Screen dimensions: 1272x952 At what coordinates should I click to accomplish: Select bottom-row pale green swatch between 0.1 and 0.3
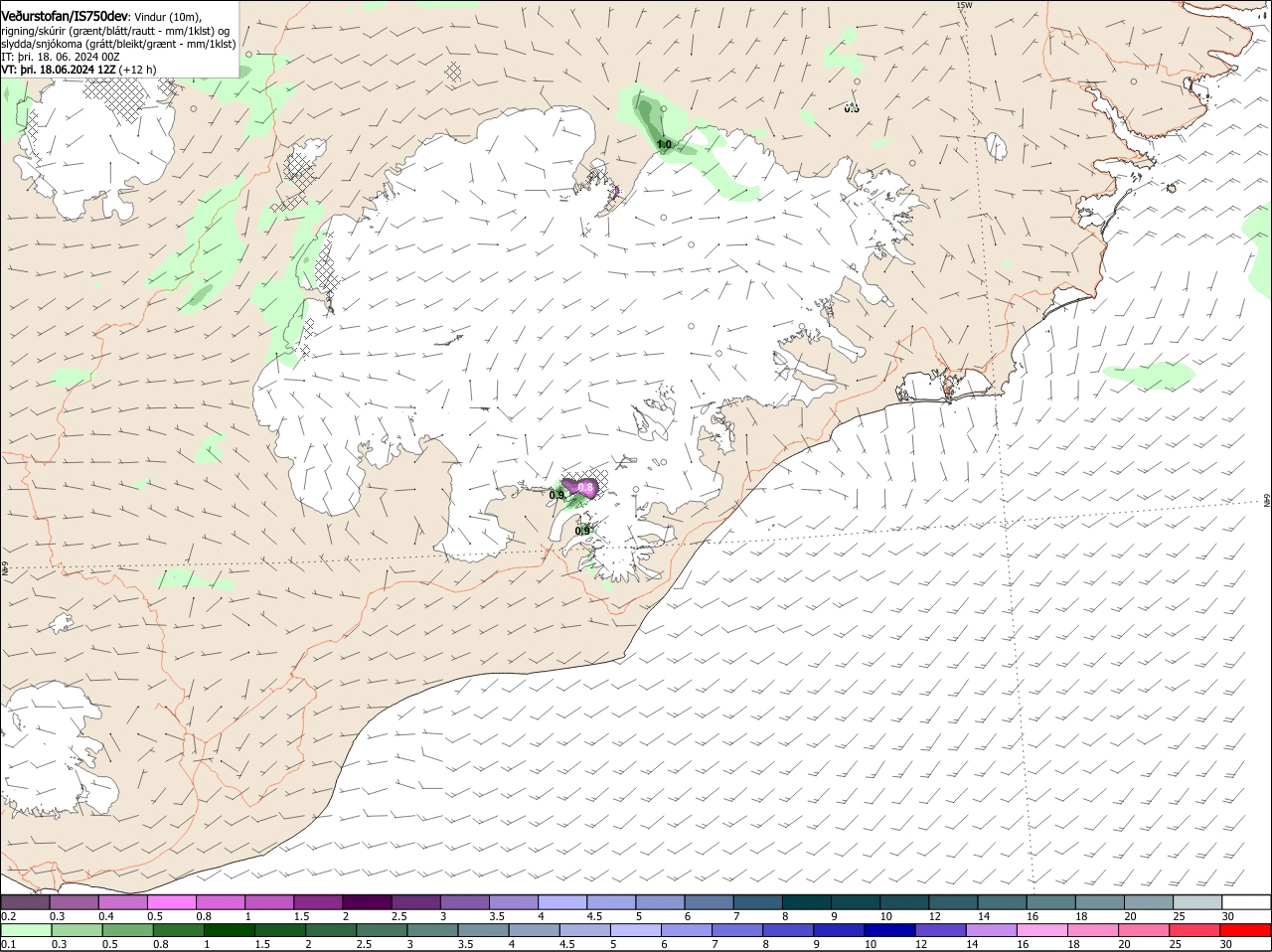point(26,931)
